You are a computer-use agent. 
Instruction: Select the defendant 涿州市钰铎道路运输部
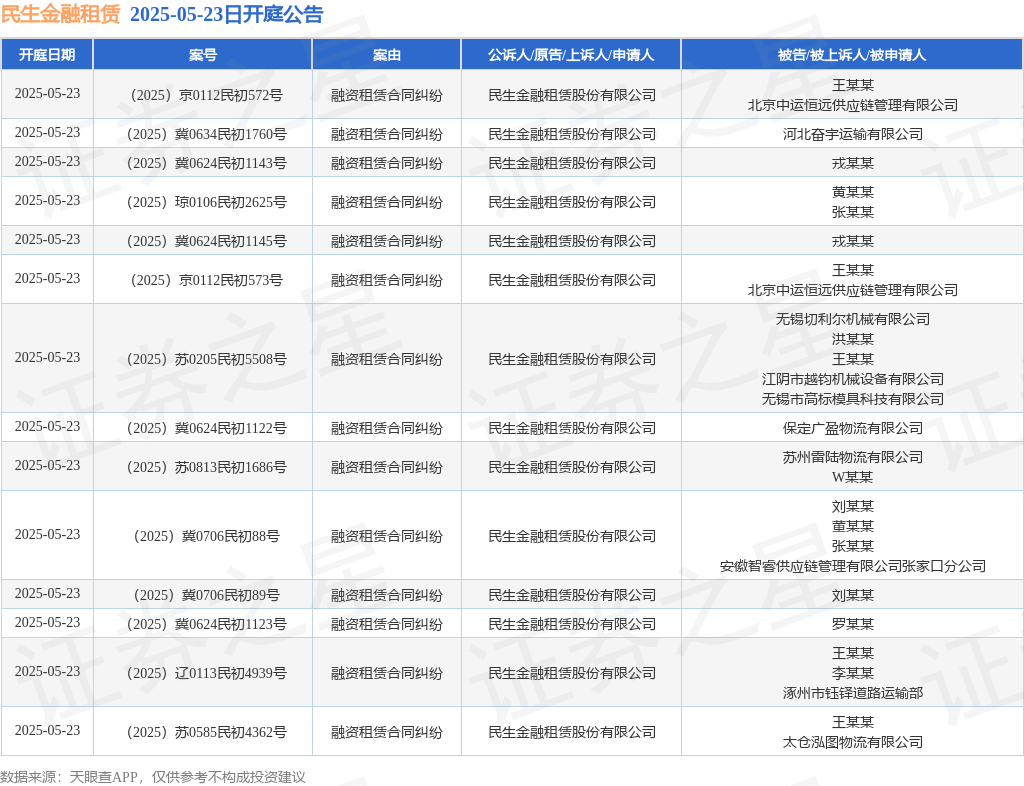point(853,693)
